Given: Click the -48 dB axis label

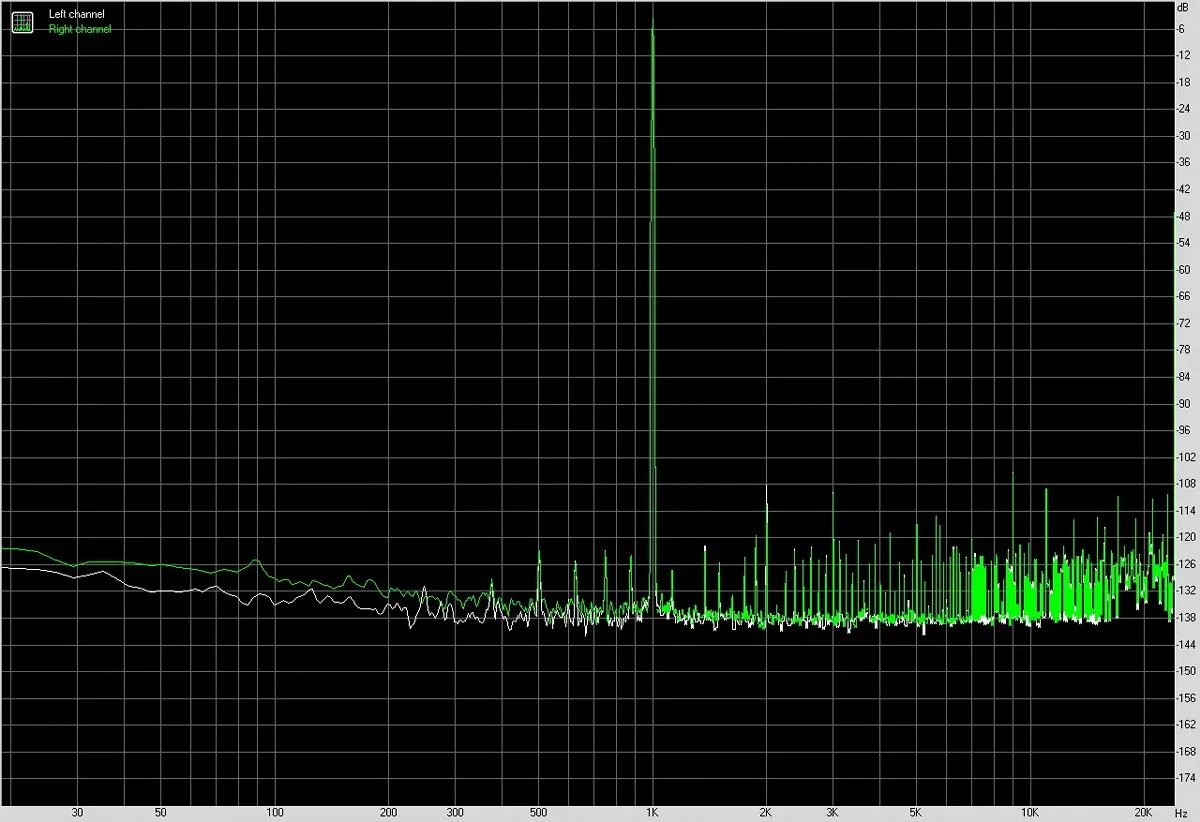Looking at the screenshot, I should 1183,216.
